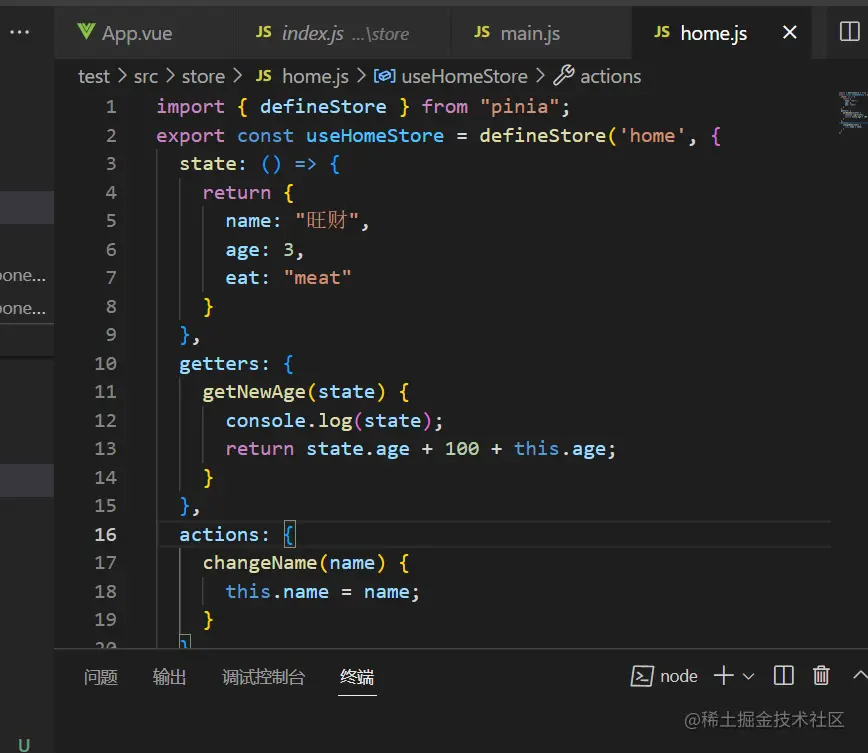Viewport: 868px width, 753px height.
Task: Open the 调试控制台 panel tab
Action: click(x=263, y=677)
